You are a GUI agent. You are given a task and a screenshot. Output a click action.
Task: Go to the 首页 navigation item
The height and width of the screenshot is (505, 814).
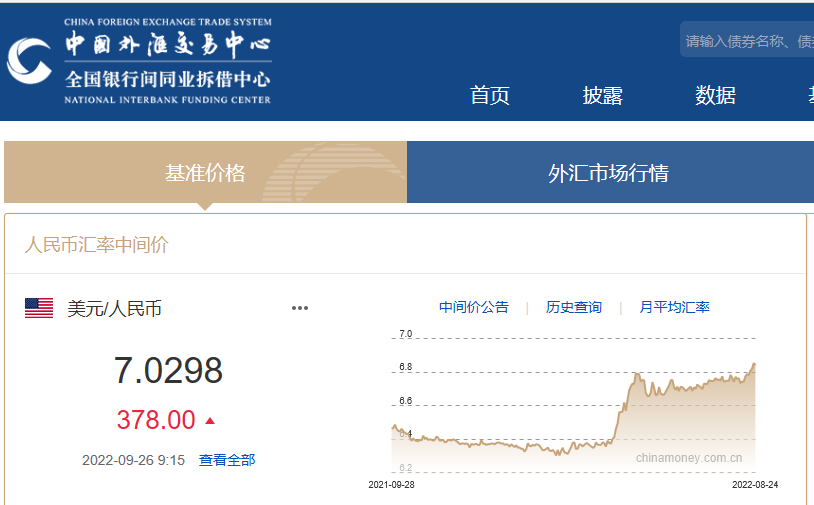tap(490, 95)
